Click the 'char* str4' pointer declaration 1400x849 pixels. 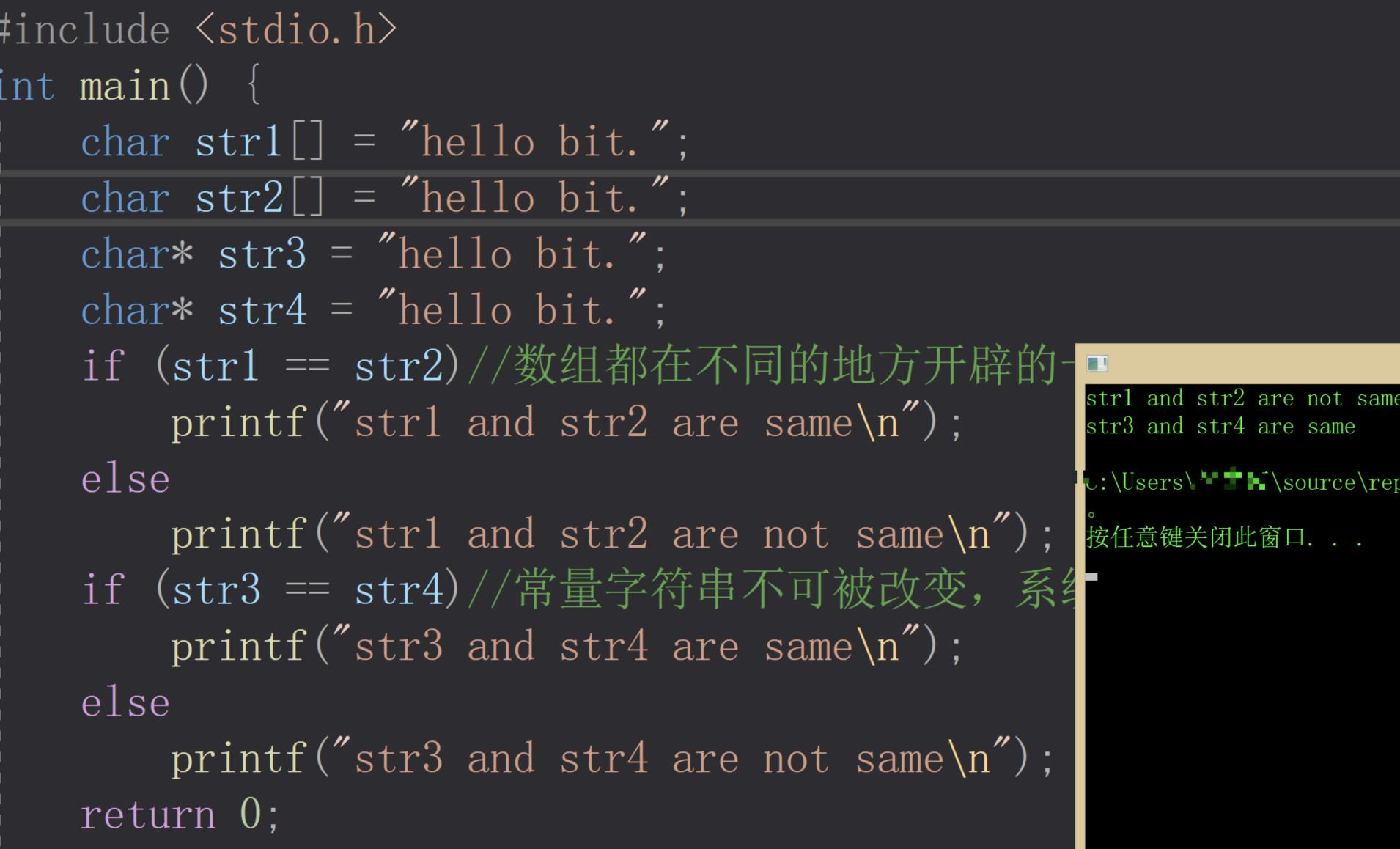(374, 310)
